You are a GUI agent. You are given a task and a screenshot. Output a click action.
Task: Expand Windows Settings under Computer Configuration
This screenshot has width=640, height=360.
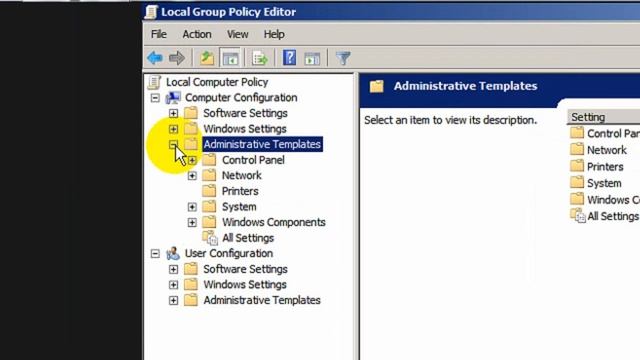pyautogui.click(x=173, y=129)
